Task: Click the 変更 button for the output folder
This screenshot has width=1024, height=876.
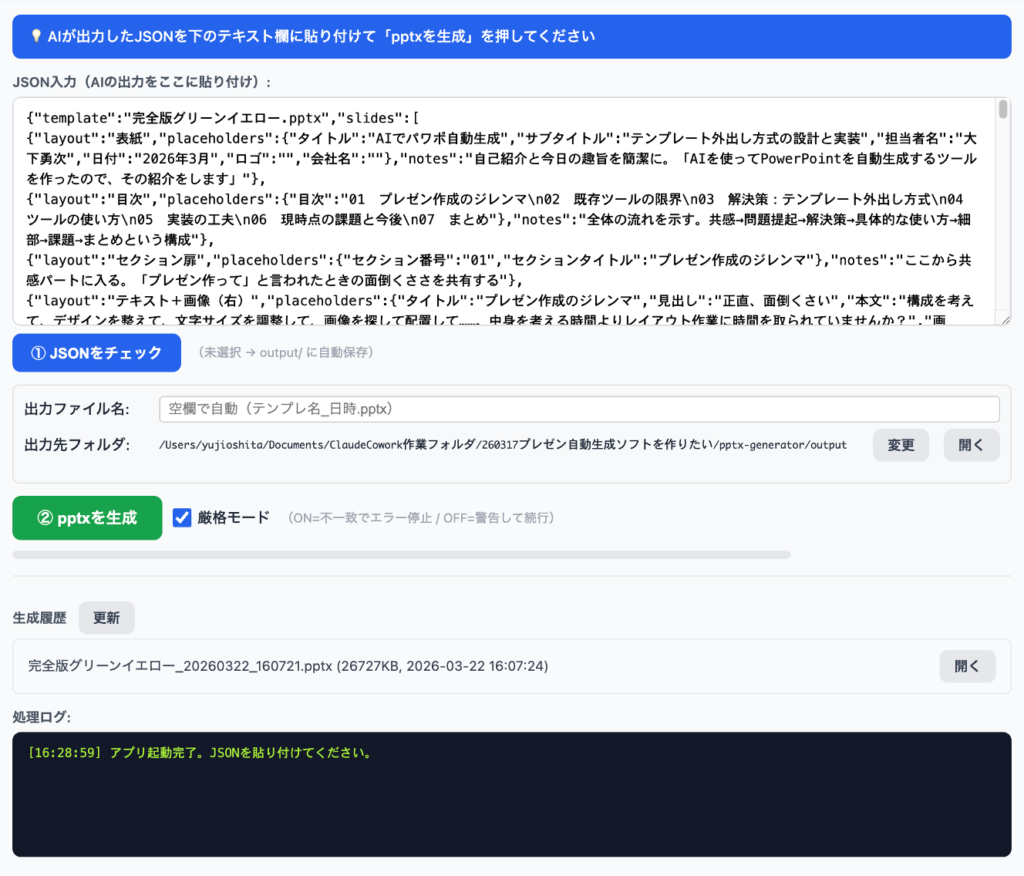Action: tap(901, 445)
